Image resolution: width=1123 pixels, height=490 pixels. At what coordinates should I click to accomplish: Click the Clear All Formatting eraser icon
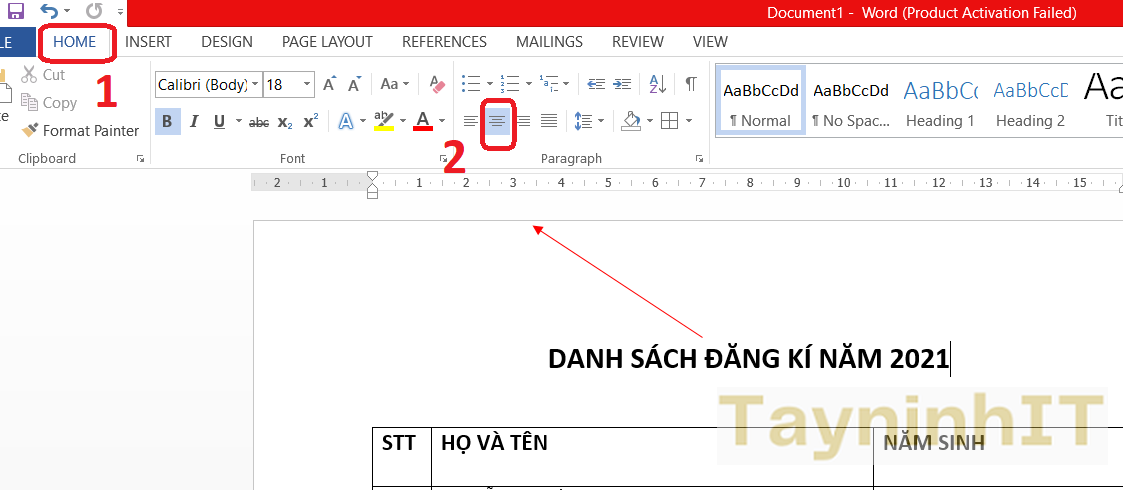436,84
